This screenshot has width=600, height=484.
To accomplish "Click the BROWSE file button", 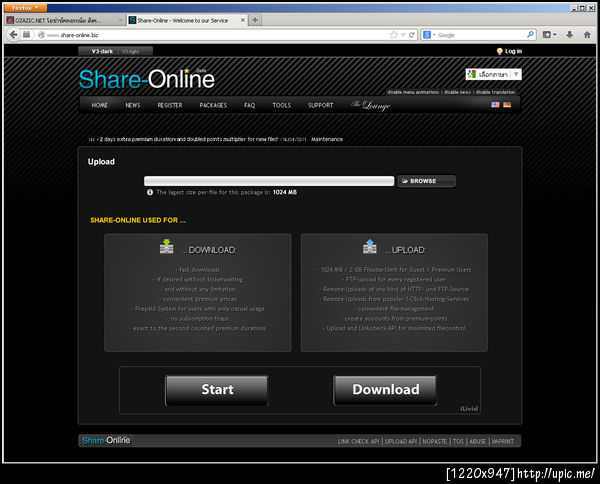I will tap(426, 181).
